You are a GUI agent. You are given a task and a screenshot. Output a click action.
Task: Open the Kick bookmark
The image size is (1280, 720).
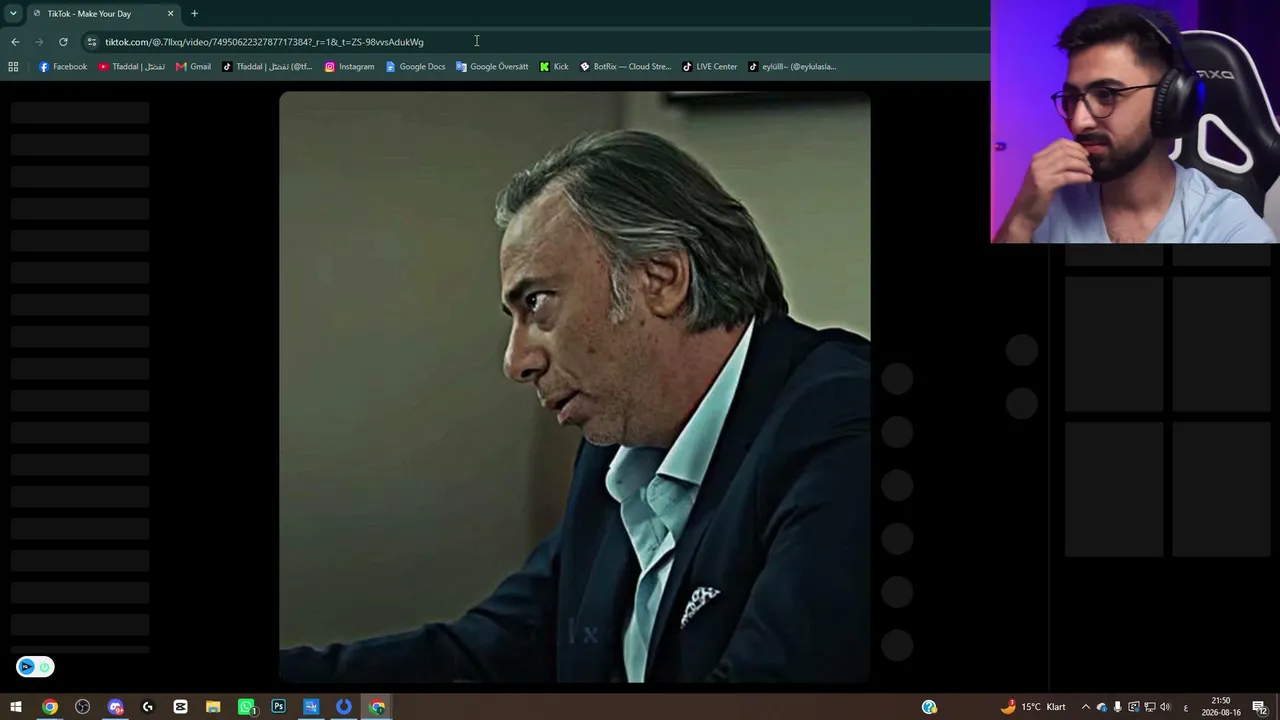(553, 67)
